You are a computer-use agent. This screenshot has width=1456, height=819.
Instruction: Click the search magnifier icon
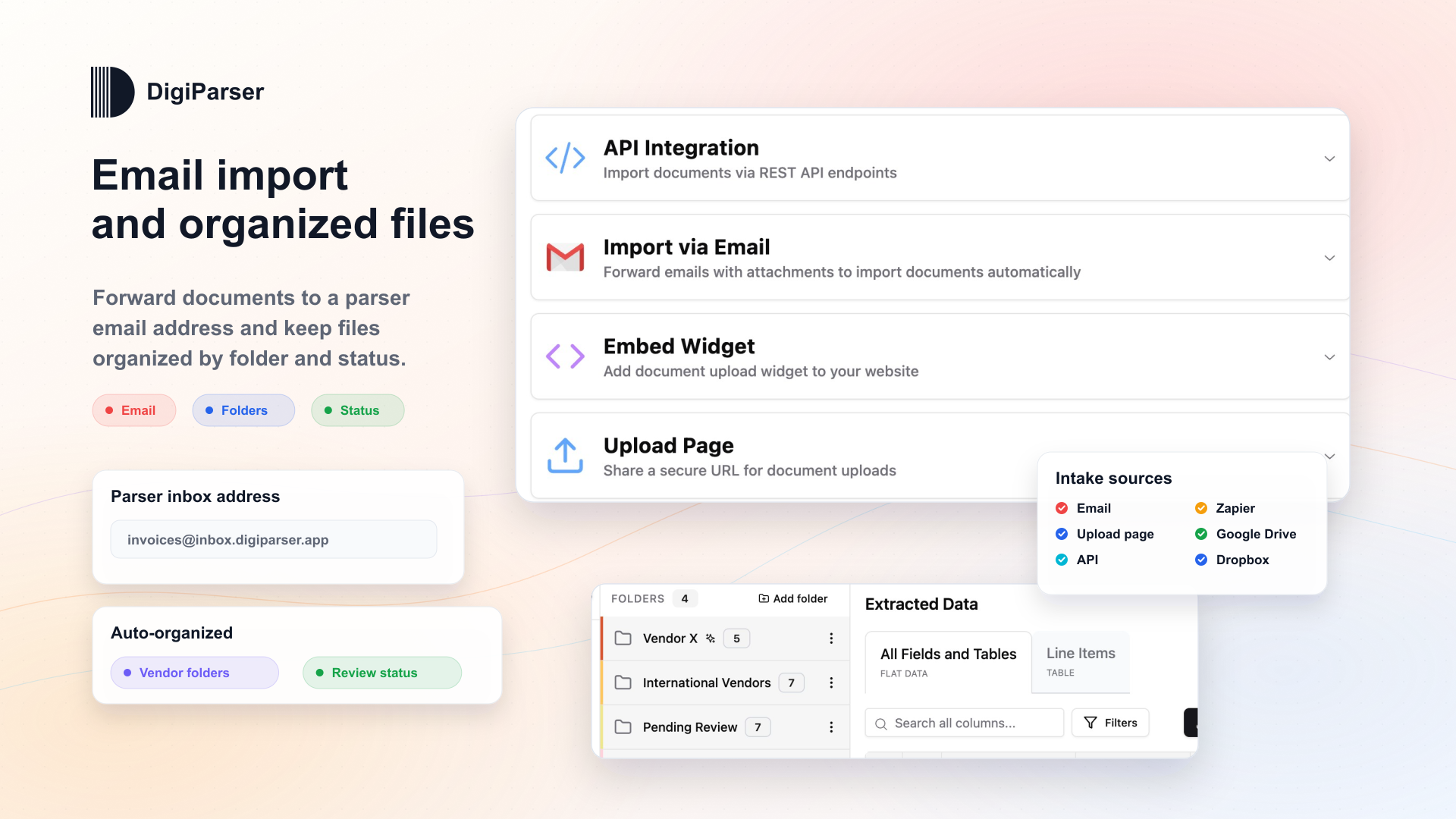881,723
